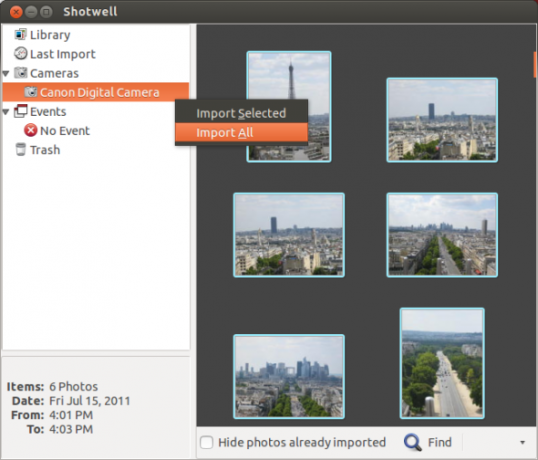The image size is (538, 460).
Task: Select the red No Event icon
Action: click(x=31, y=130)
